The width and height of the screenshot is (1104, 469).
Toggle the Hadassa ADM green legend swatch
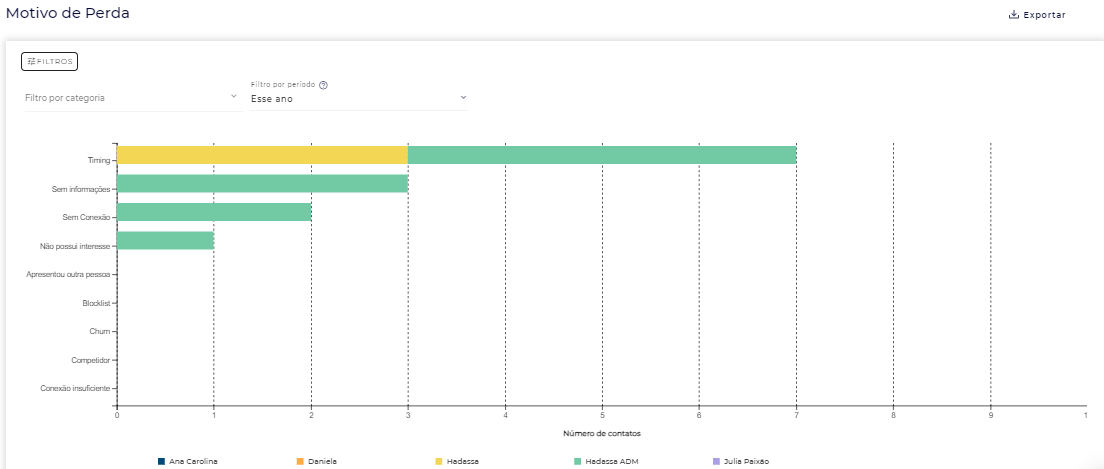578,461
